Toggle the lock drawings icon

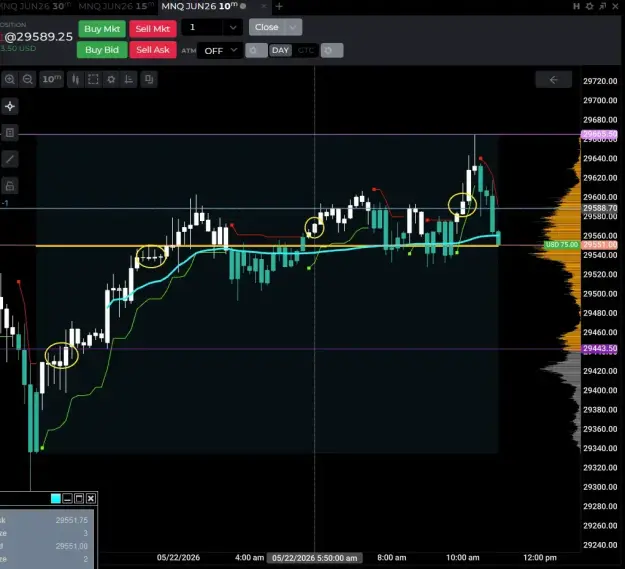10,186
